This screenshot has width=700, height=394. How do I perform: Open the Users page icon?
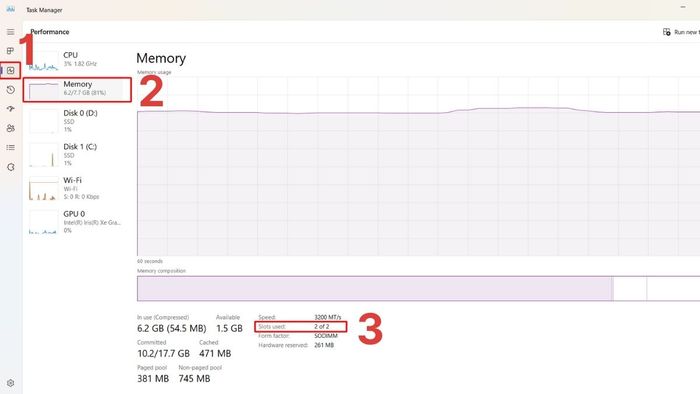(x=10, y=128)
